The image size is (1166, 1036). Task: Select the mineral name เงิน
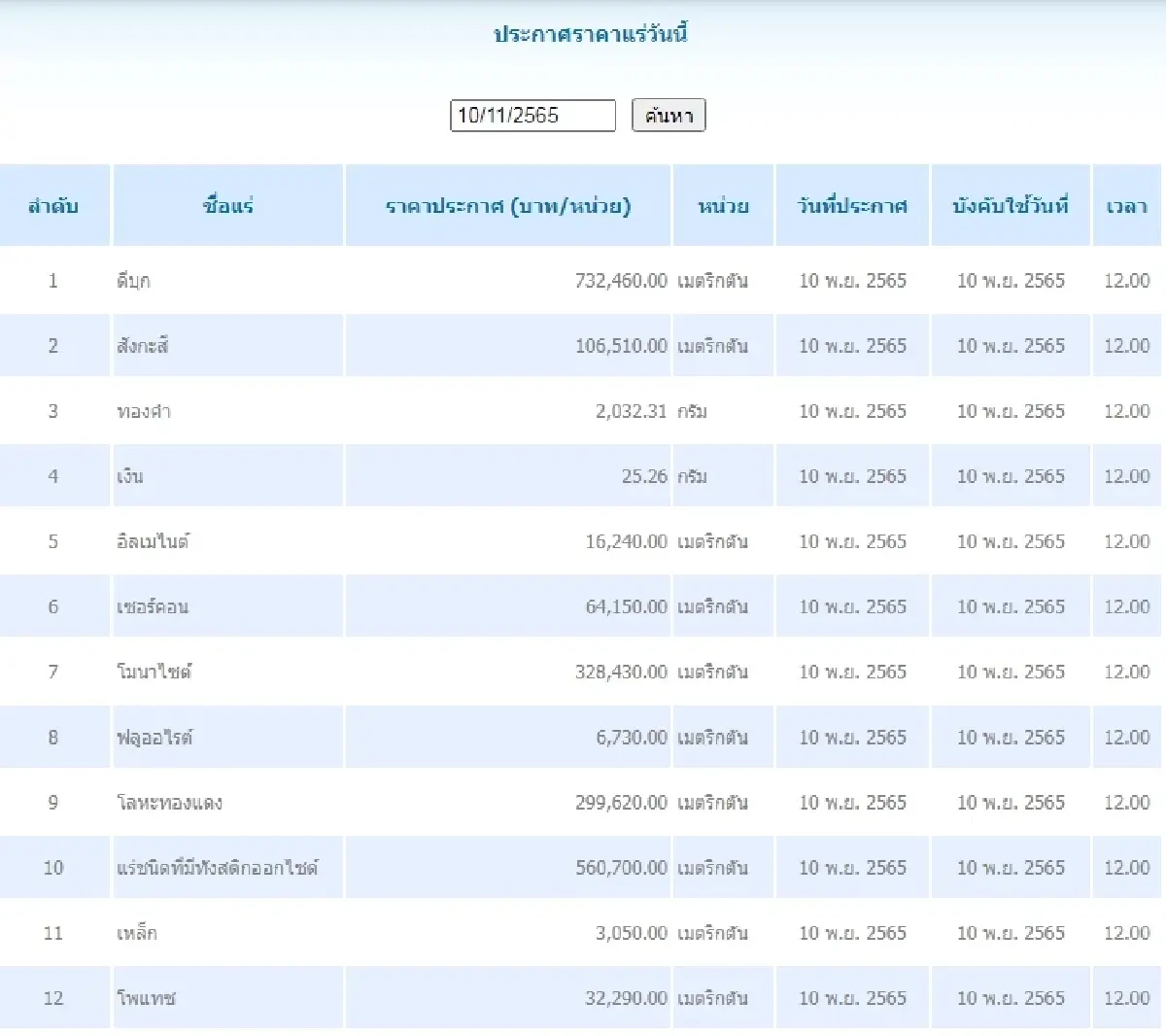click(130, 476)
